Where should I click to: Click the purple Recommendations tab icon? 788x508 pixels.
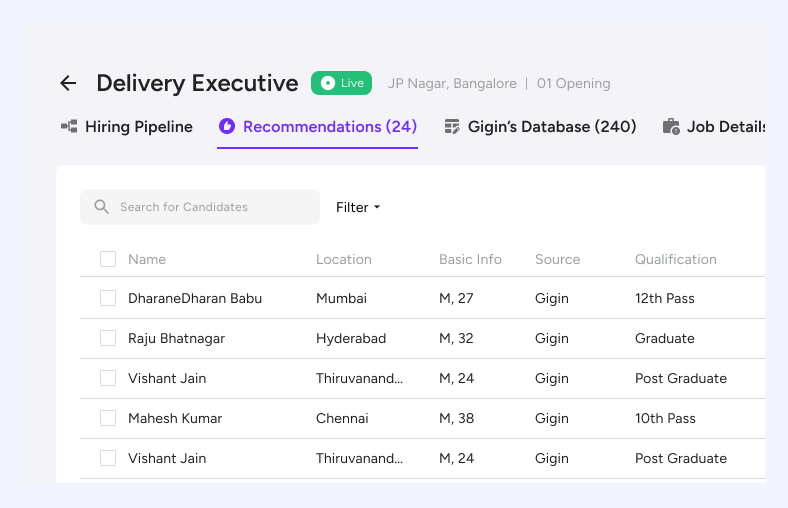tap(227, 127)
